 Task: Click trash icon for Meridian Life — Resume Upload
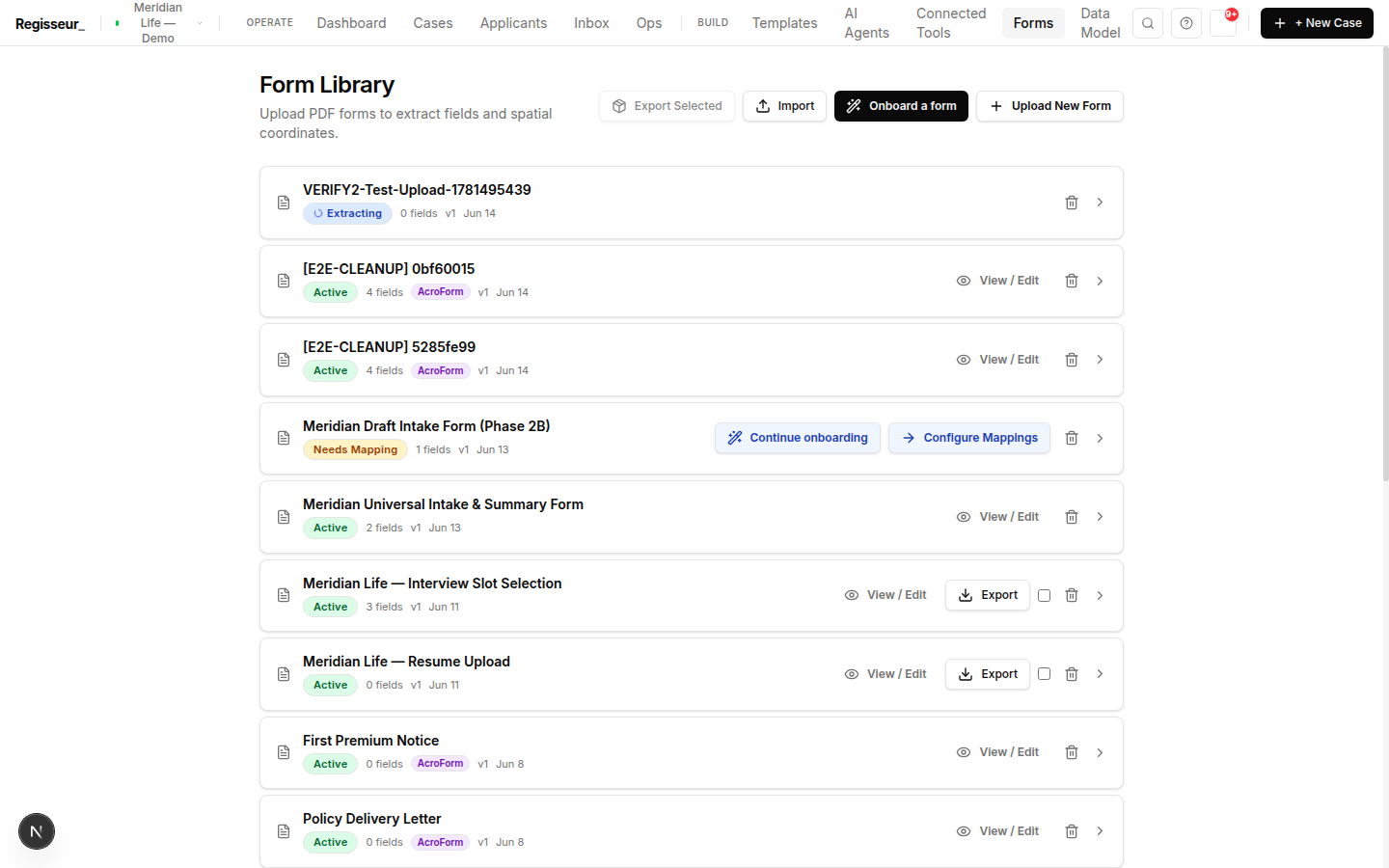point(1071,674)
